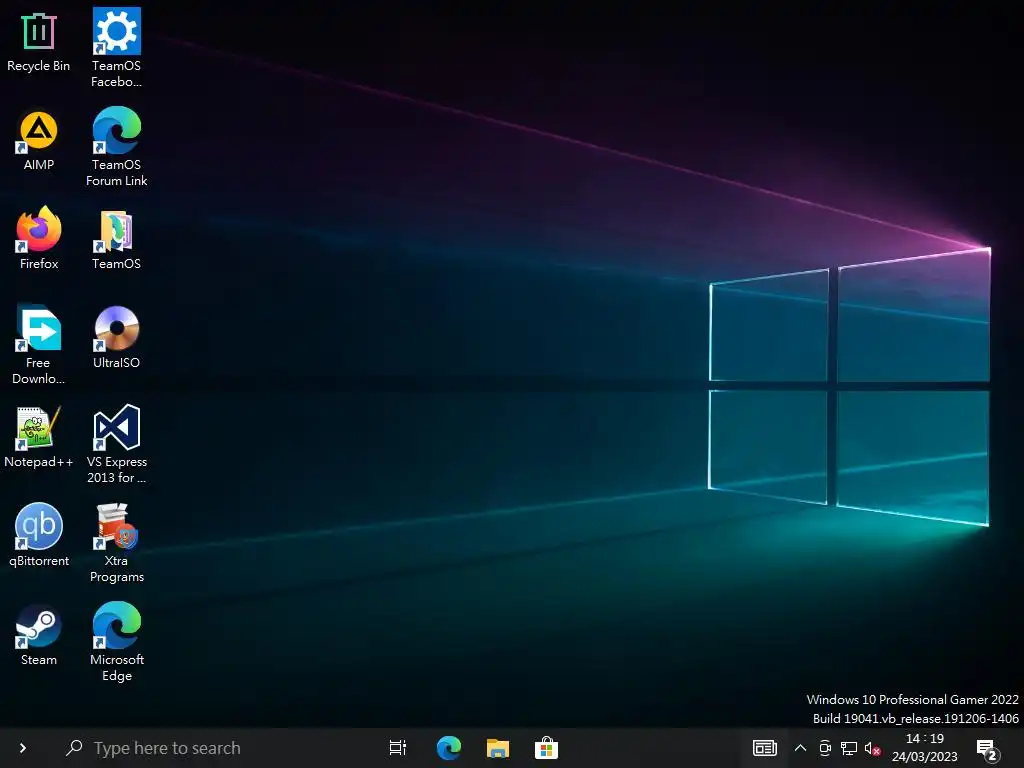Image resolution: width=1024 pixels, height=768 pixels.
Task: Select the Steam desktop shortcut
Action: pyautogui.click(x=39, y=626)
